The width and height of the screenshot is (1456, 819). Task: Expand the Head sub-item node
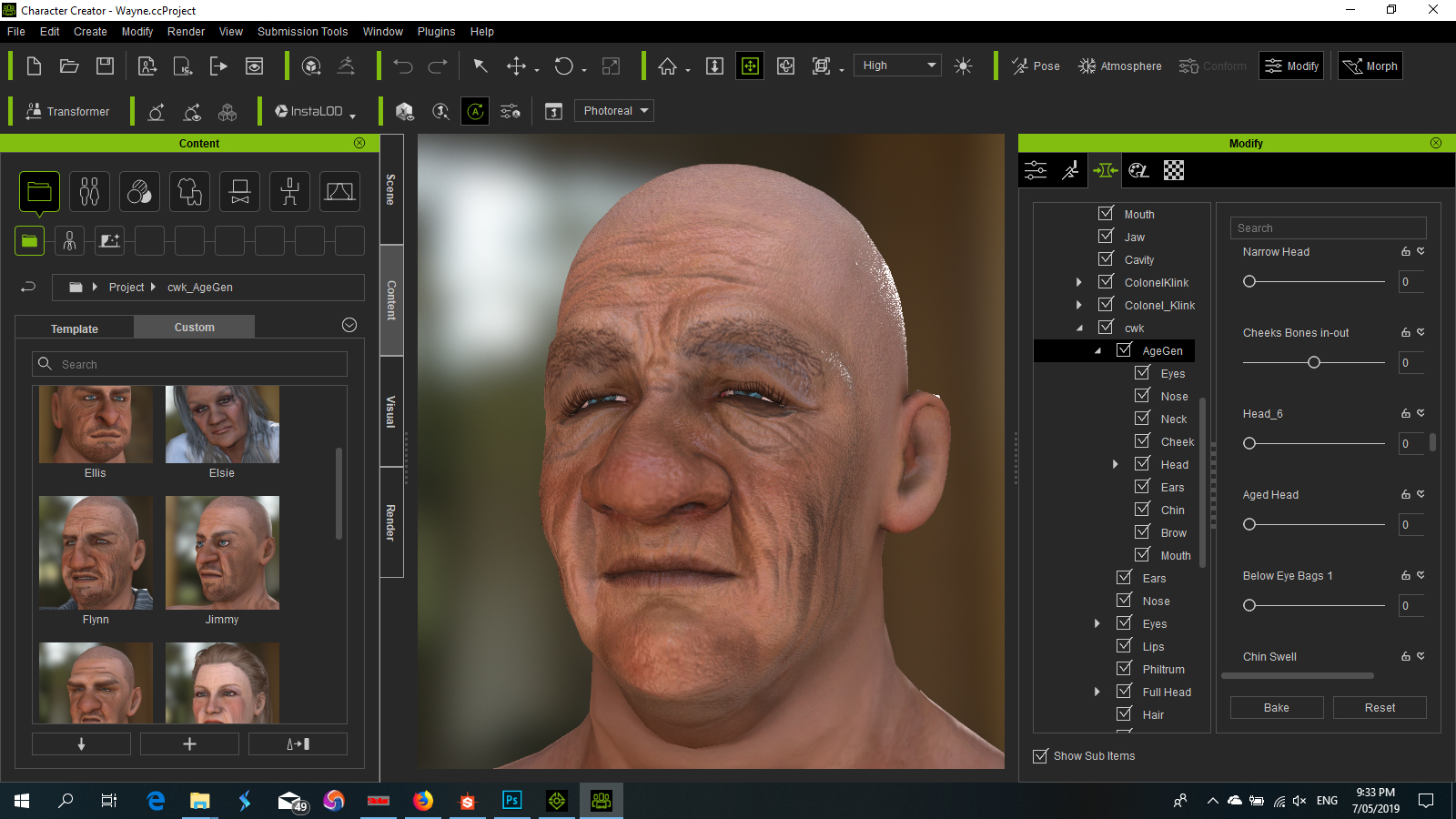[1116, 464]
